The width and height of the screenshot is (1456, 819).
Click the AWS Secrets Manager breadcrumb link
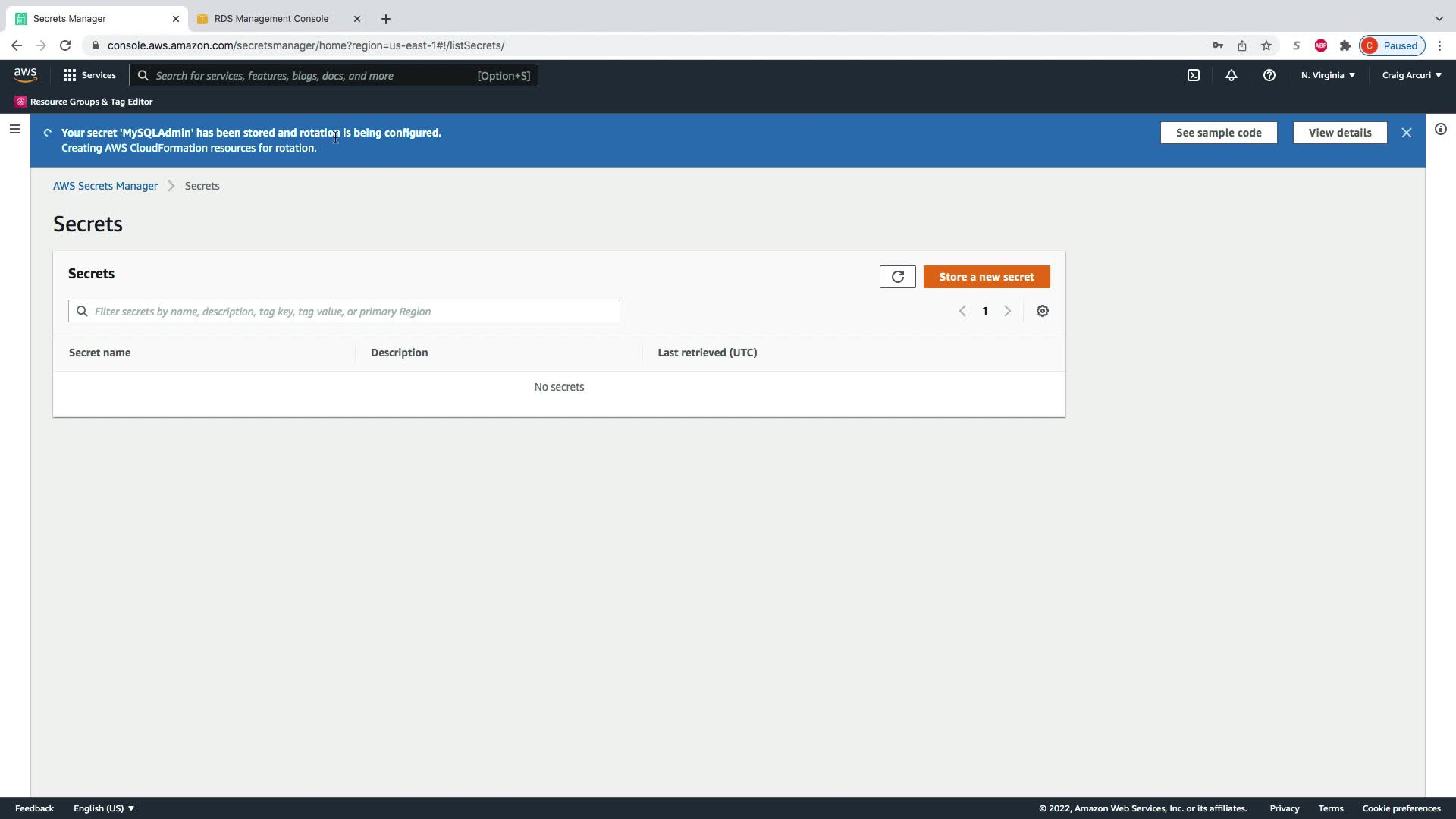105,186
